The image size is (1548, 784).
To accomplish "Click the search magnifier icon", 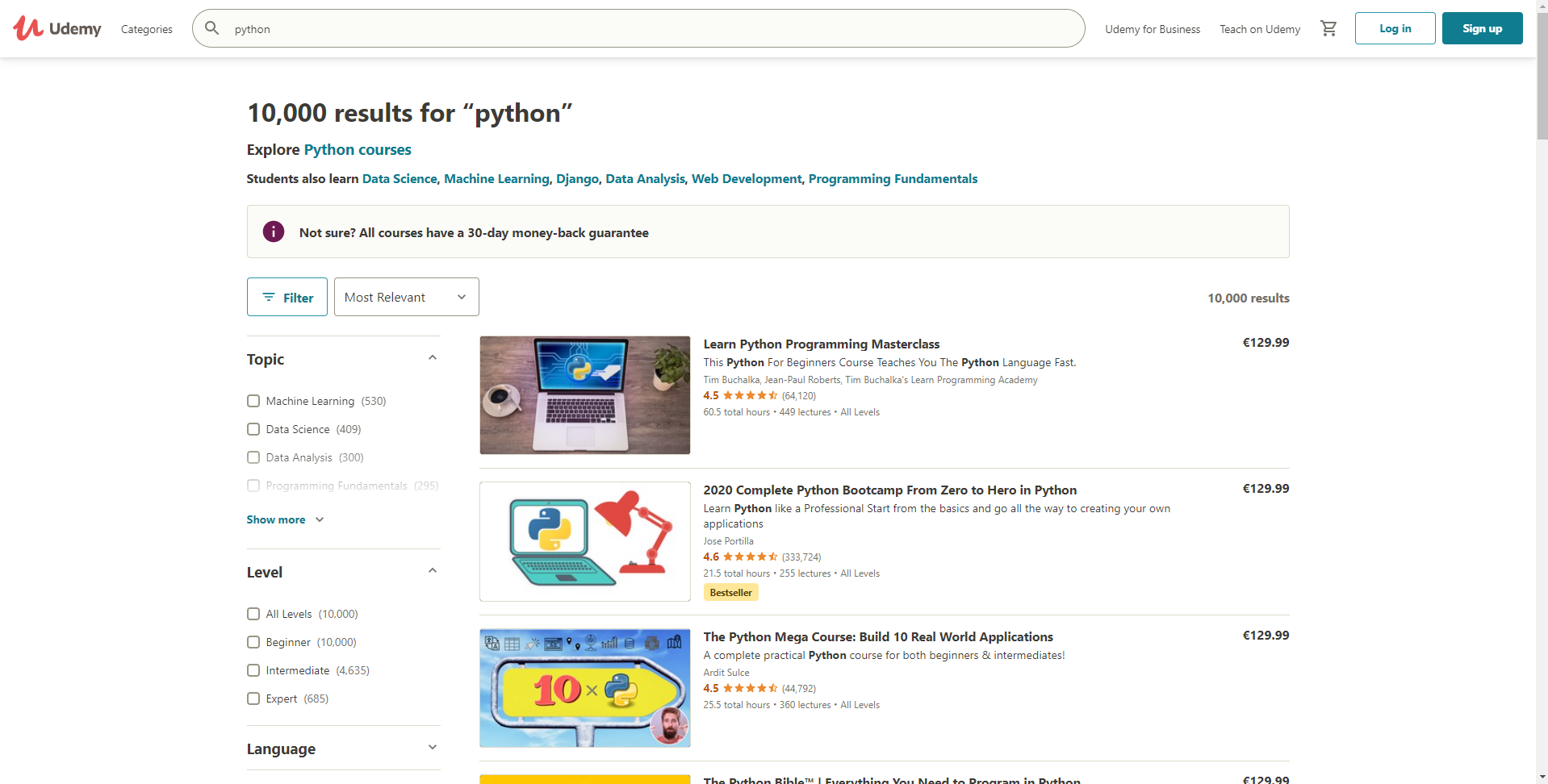I will click(212, 29).
